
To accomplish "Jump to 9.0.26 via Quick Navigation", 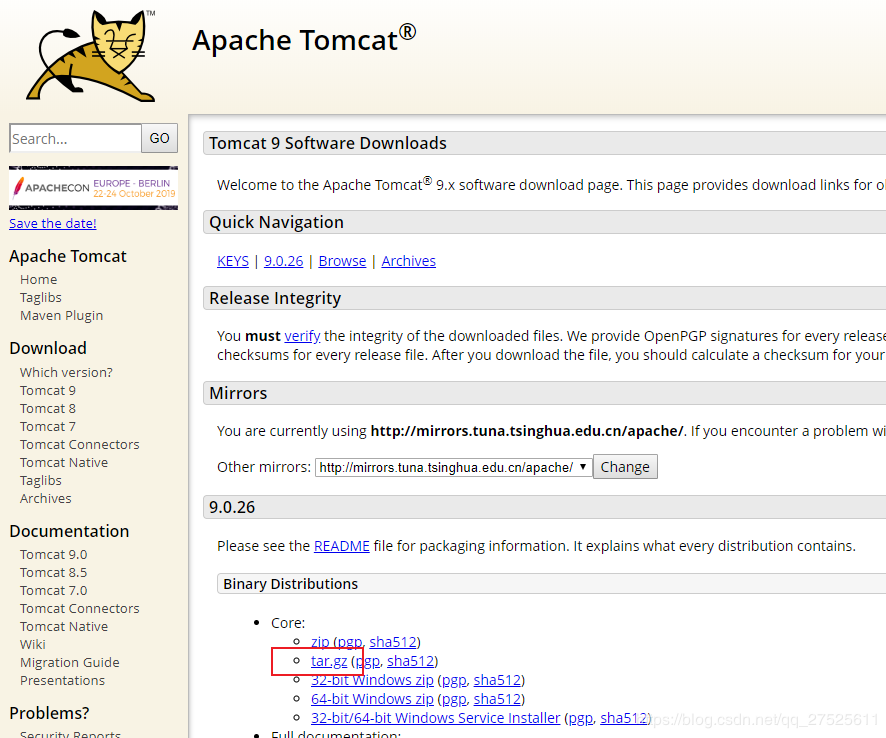I will click(x=283, y=261).
